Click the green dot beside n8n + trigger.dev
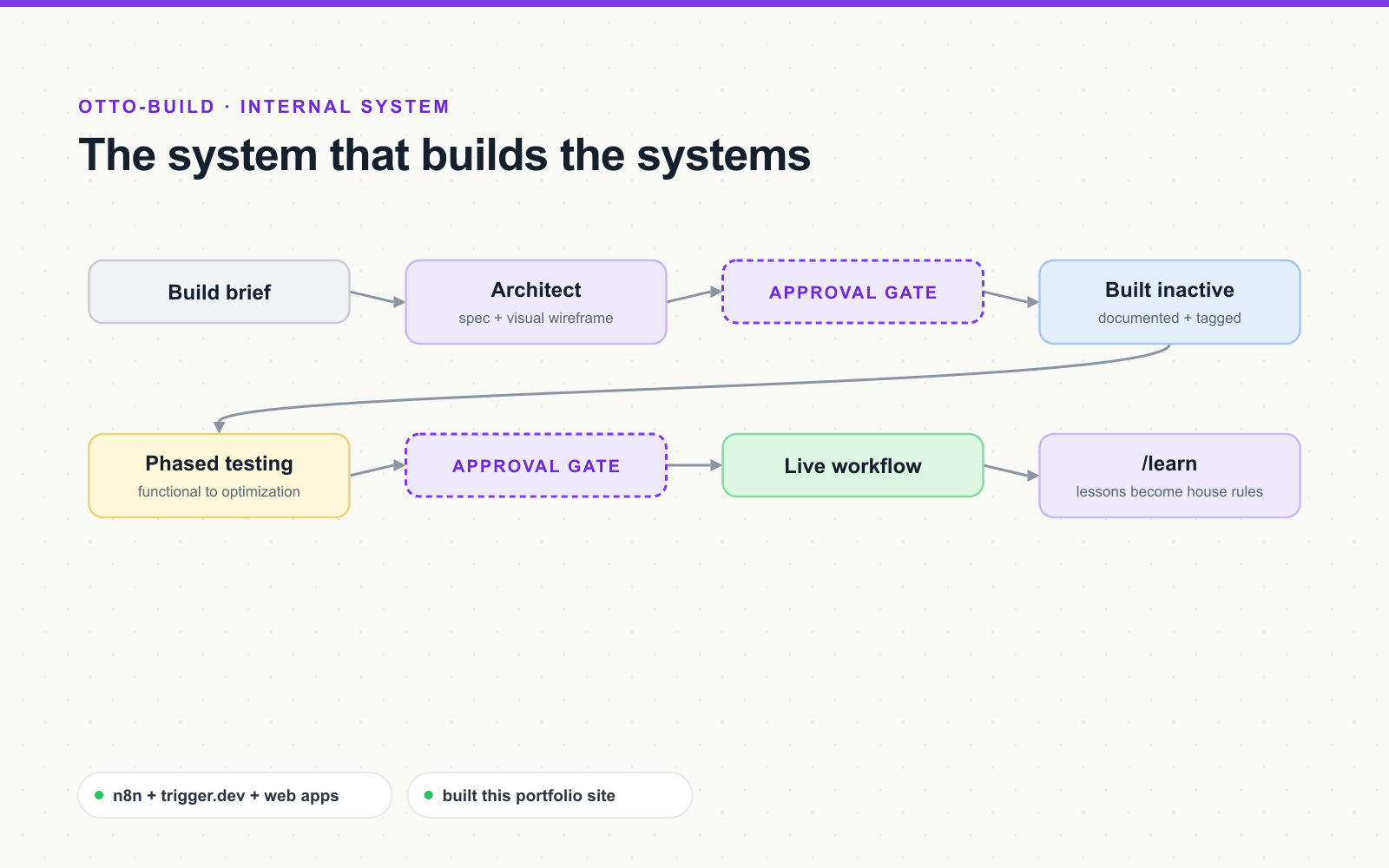The height and width of the screenshot is (868, 1389). tap(99, 795)
